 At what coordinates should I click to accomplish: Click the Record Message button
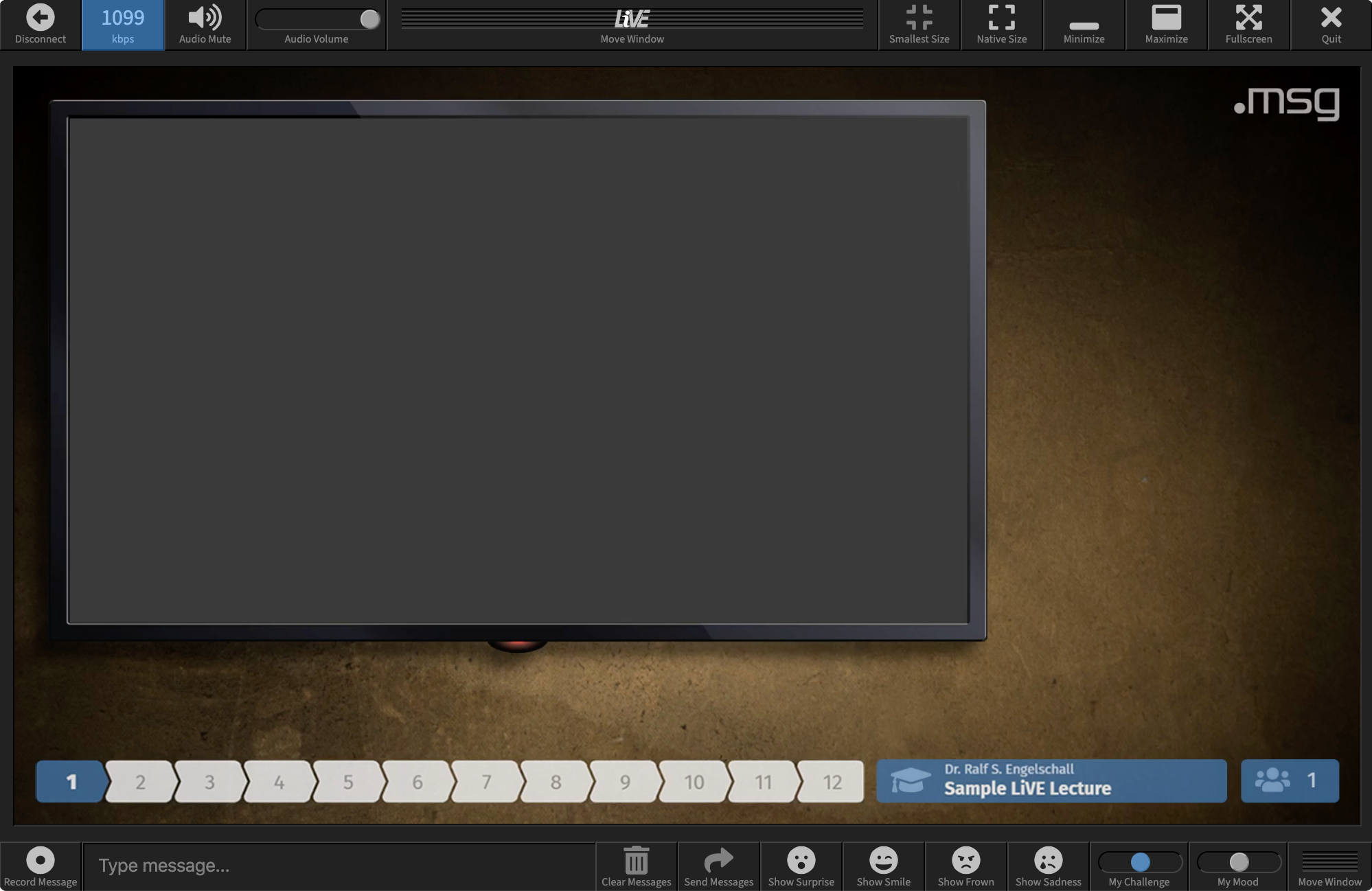[x=41, y=866]
